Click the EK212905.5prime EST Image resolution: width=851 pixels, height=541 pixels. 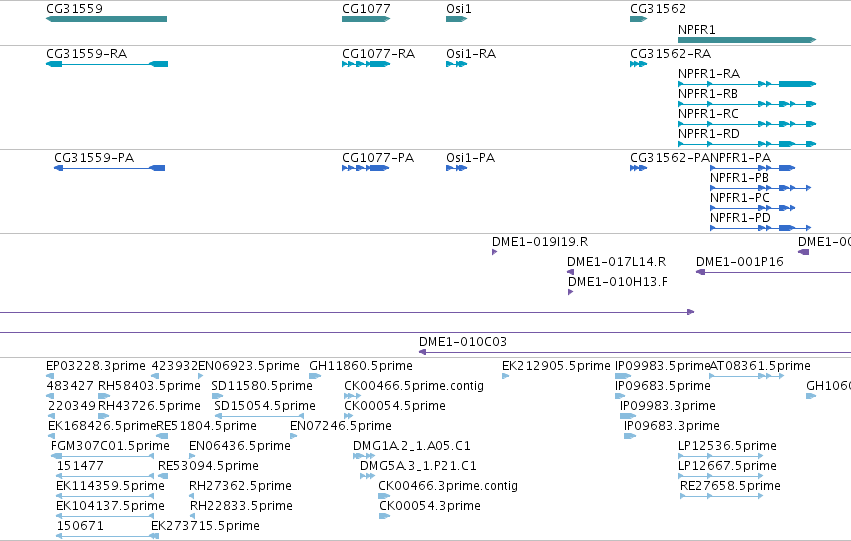point(505,376)
